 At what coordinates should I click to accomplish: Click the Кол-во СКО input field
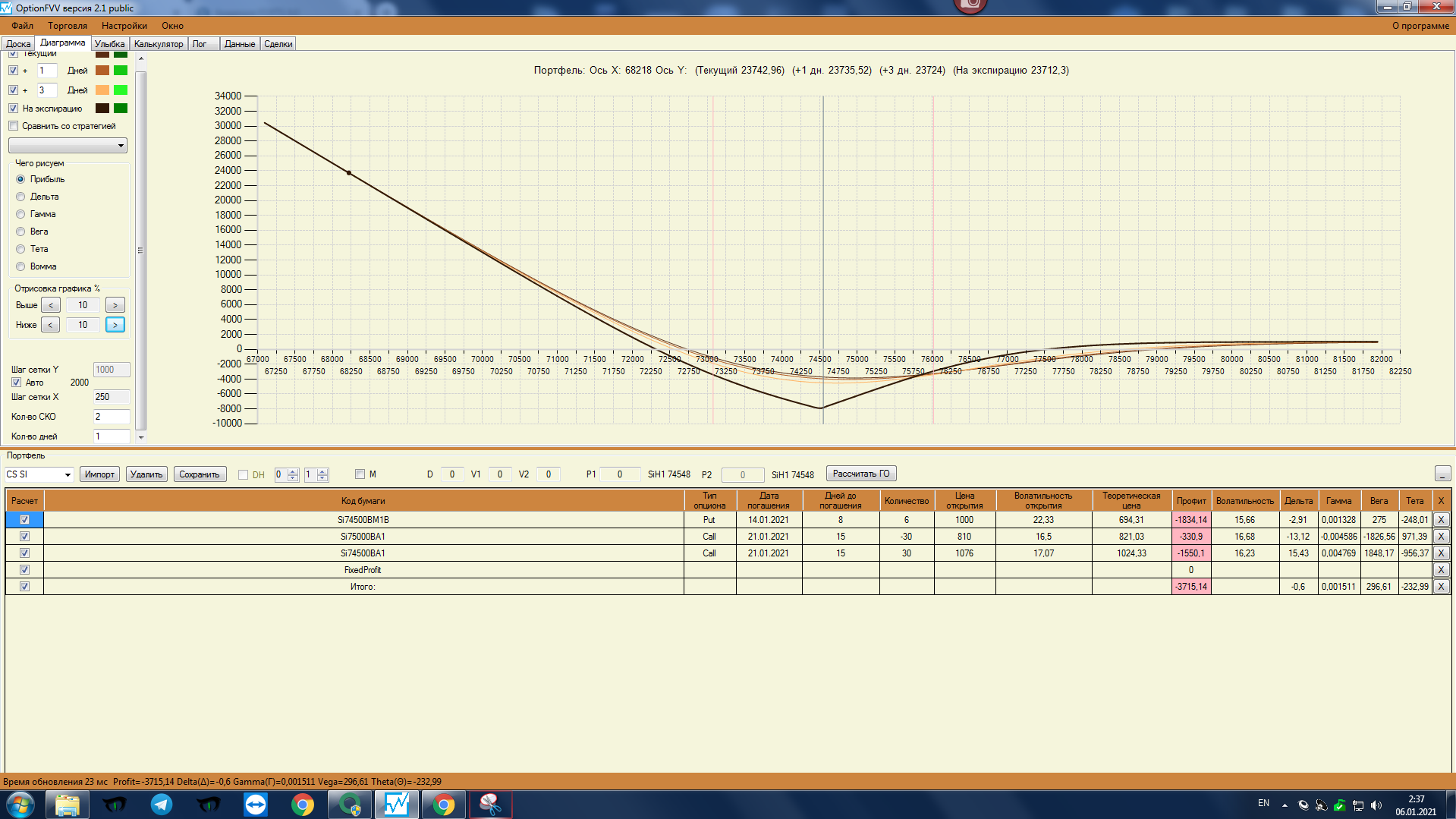click(112, 417)
